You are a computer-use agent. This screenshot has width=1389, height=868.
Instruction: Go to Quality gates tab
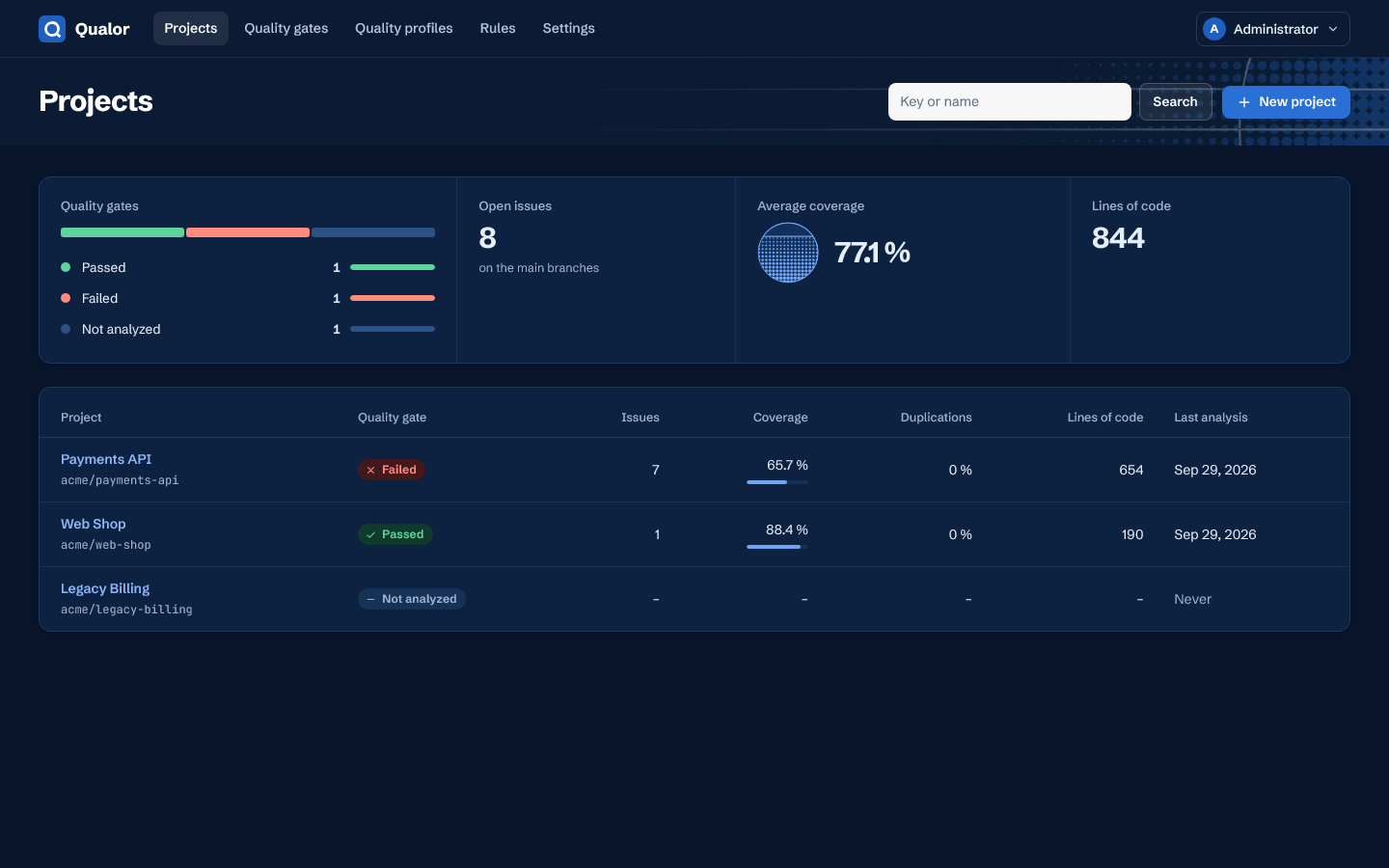point(286,28)
